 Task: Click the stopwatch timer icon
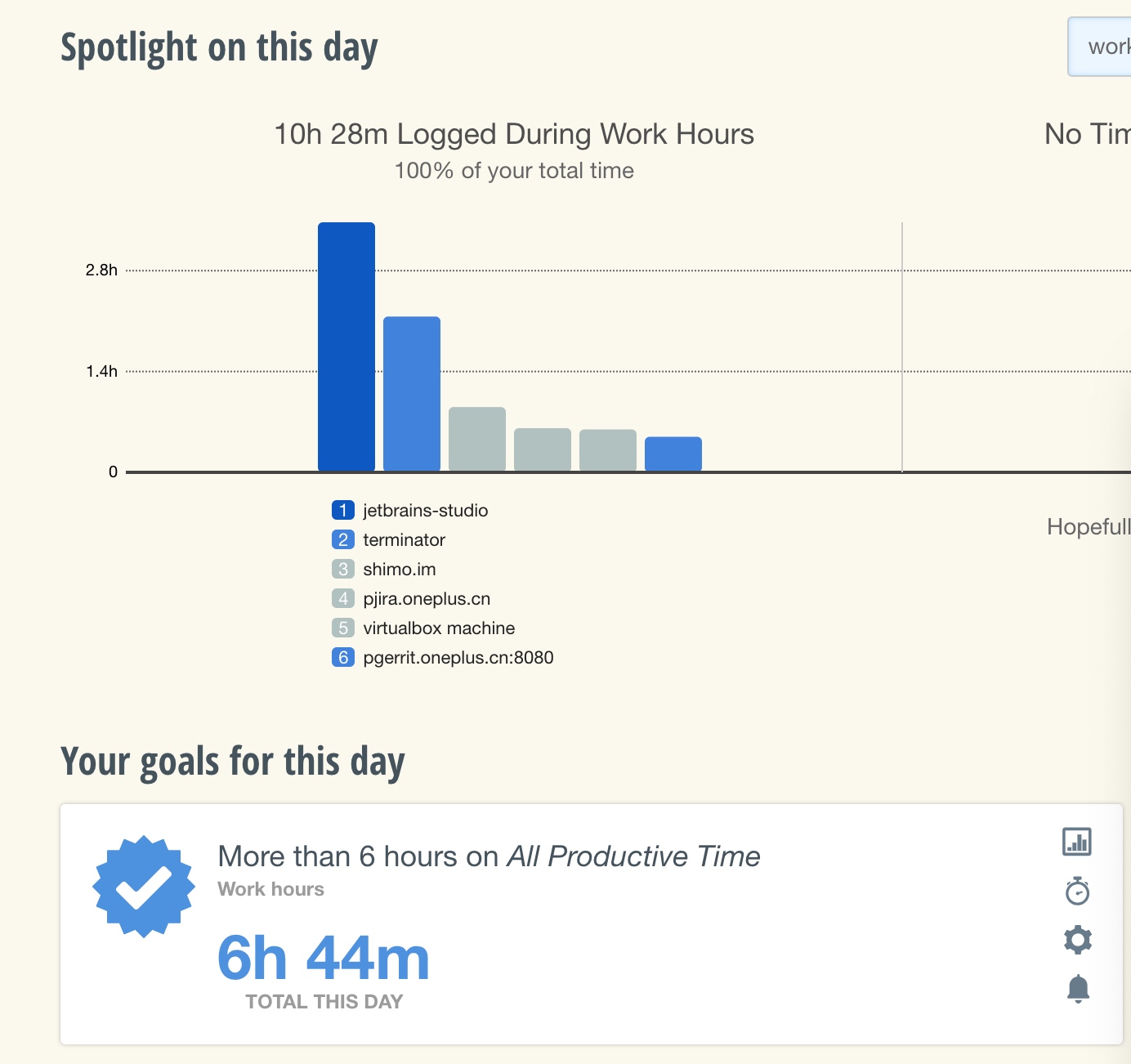point(1077,891)
